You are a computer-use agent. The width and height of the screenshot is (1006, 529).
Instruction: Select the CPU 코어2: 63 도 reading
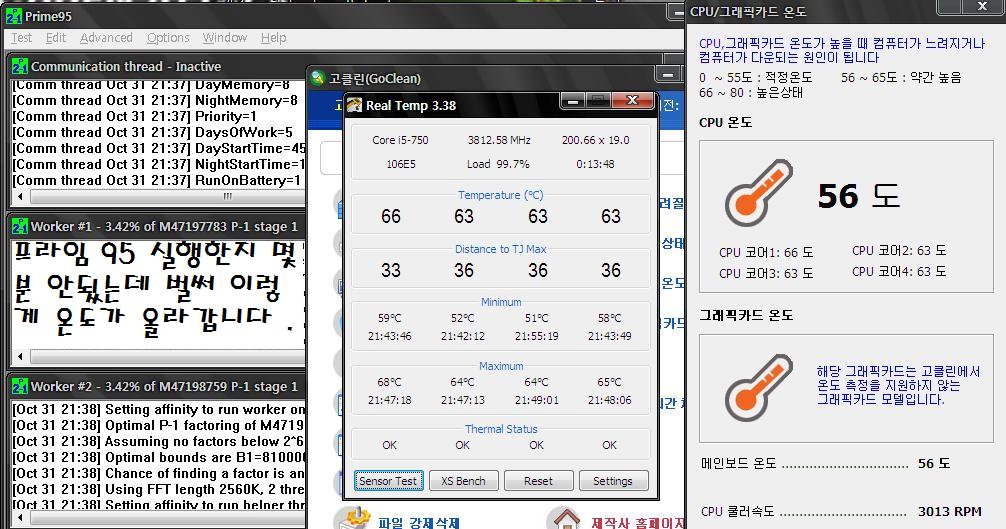tap(899, 250)
